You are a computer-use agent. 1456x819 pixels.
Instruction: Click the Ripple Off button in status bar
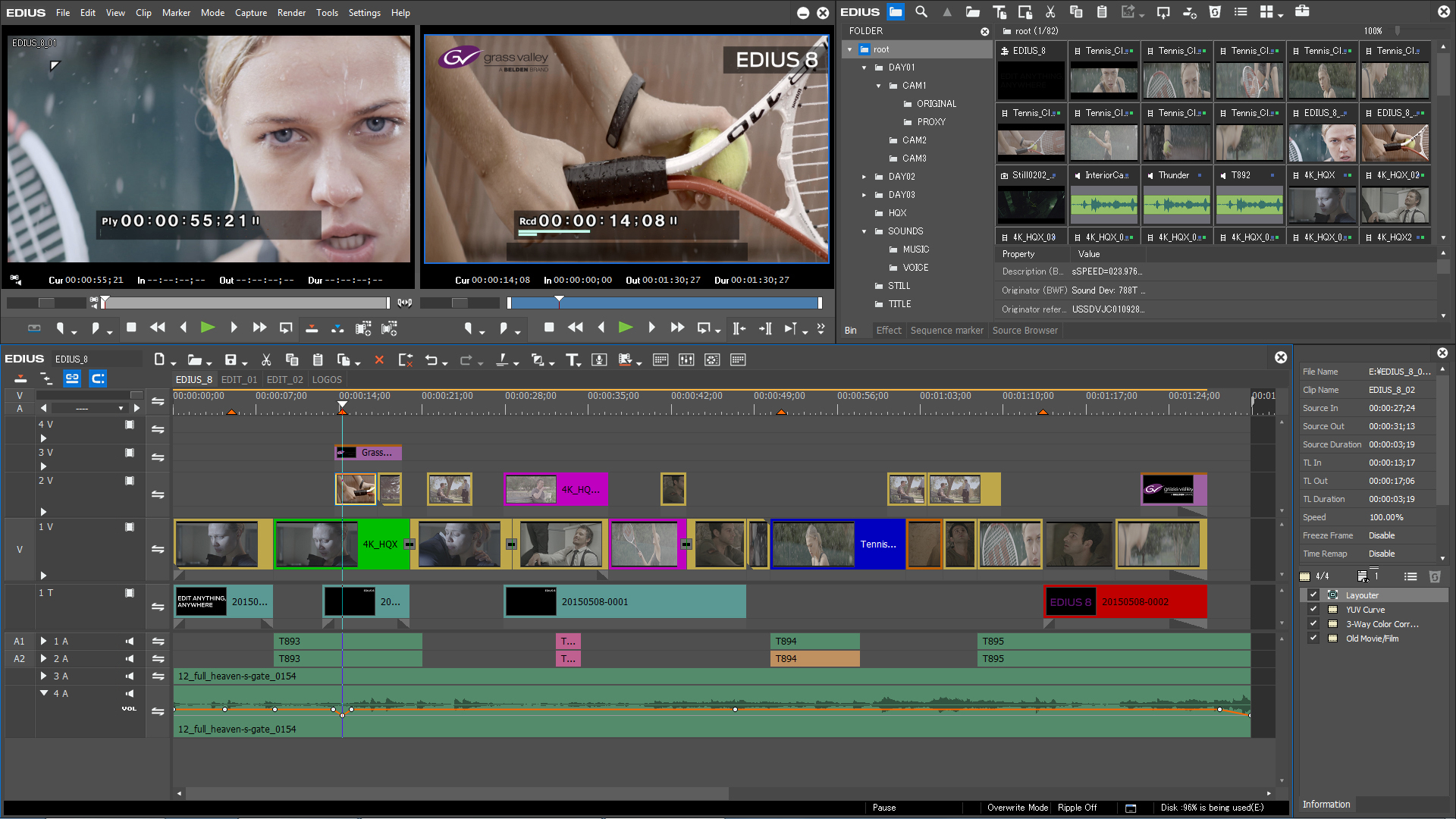(1080, 807)
